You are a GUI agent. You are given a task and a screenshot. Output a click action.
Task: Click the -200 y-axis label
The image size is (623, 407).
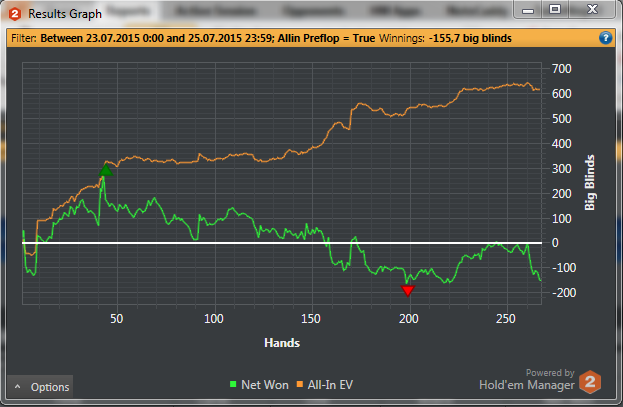pos(564,293)
